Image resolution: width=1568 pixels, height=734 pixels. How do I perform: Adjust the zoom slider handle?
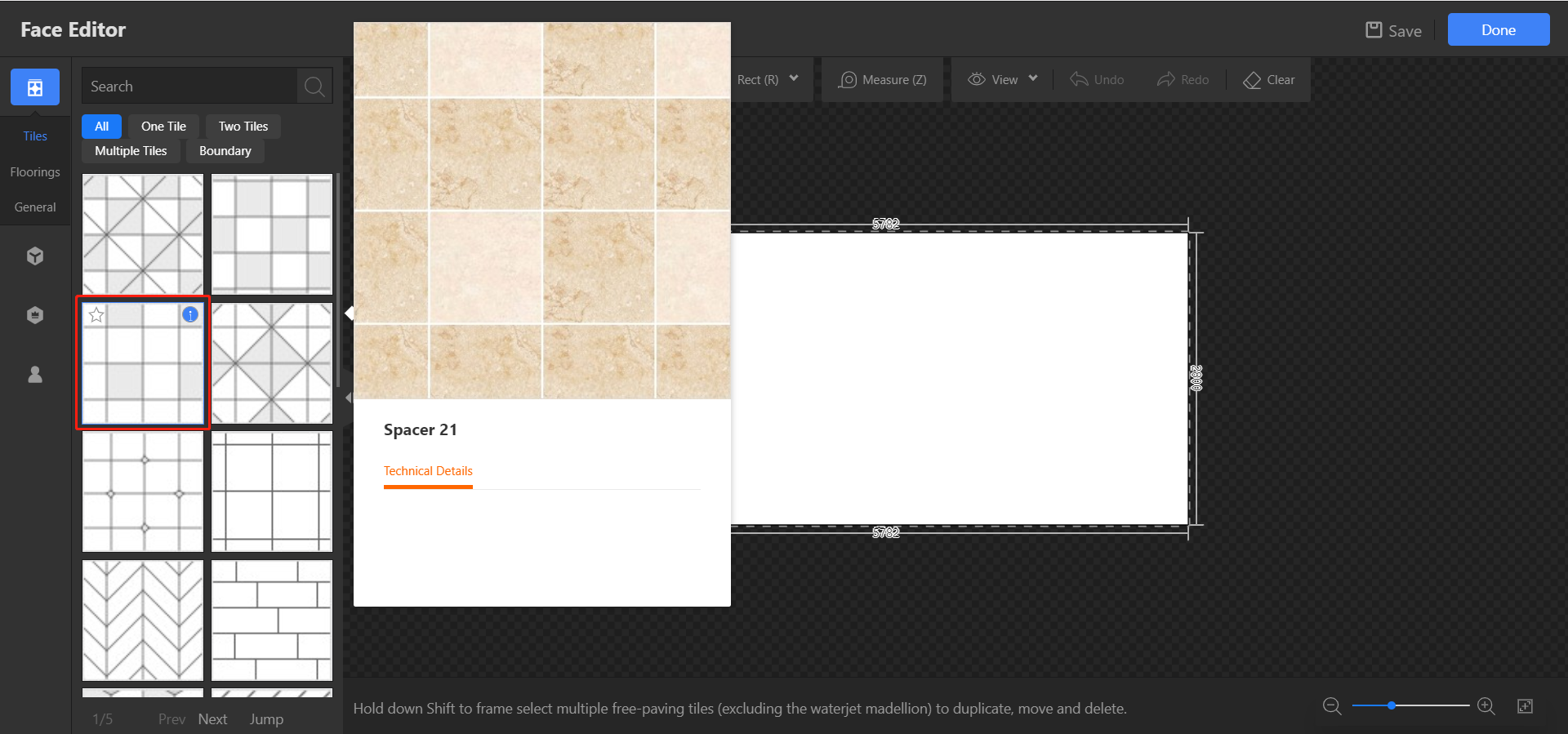click(x=1391, y=705)
